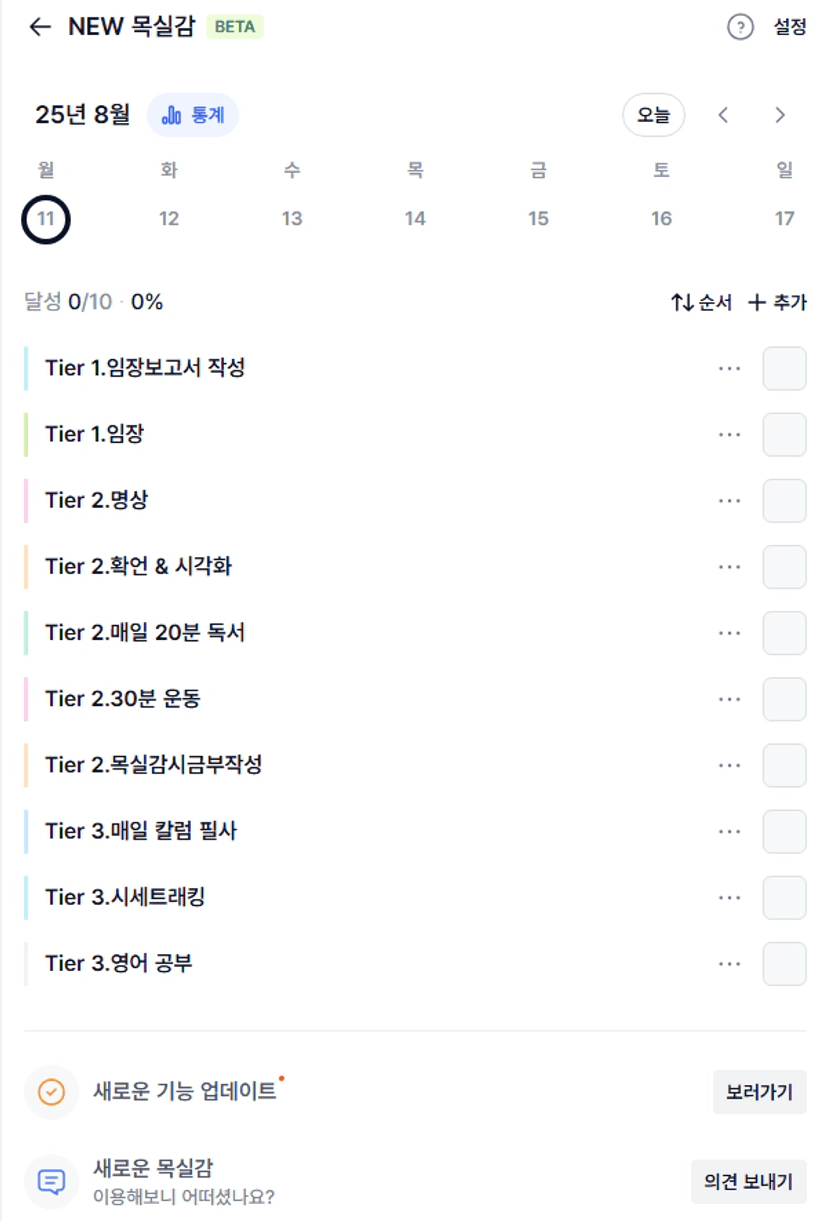Screen dimensions: 827x1221
Task: Open more options for Tier 2.30분 운동
Action: (730, 699)
